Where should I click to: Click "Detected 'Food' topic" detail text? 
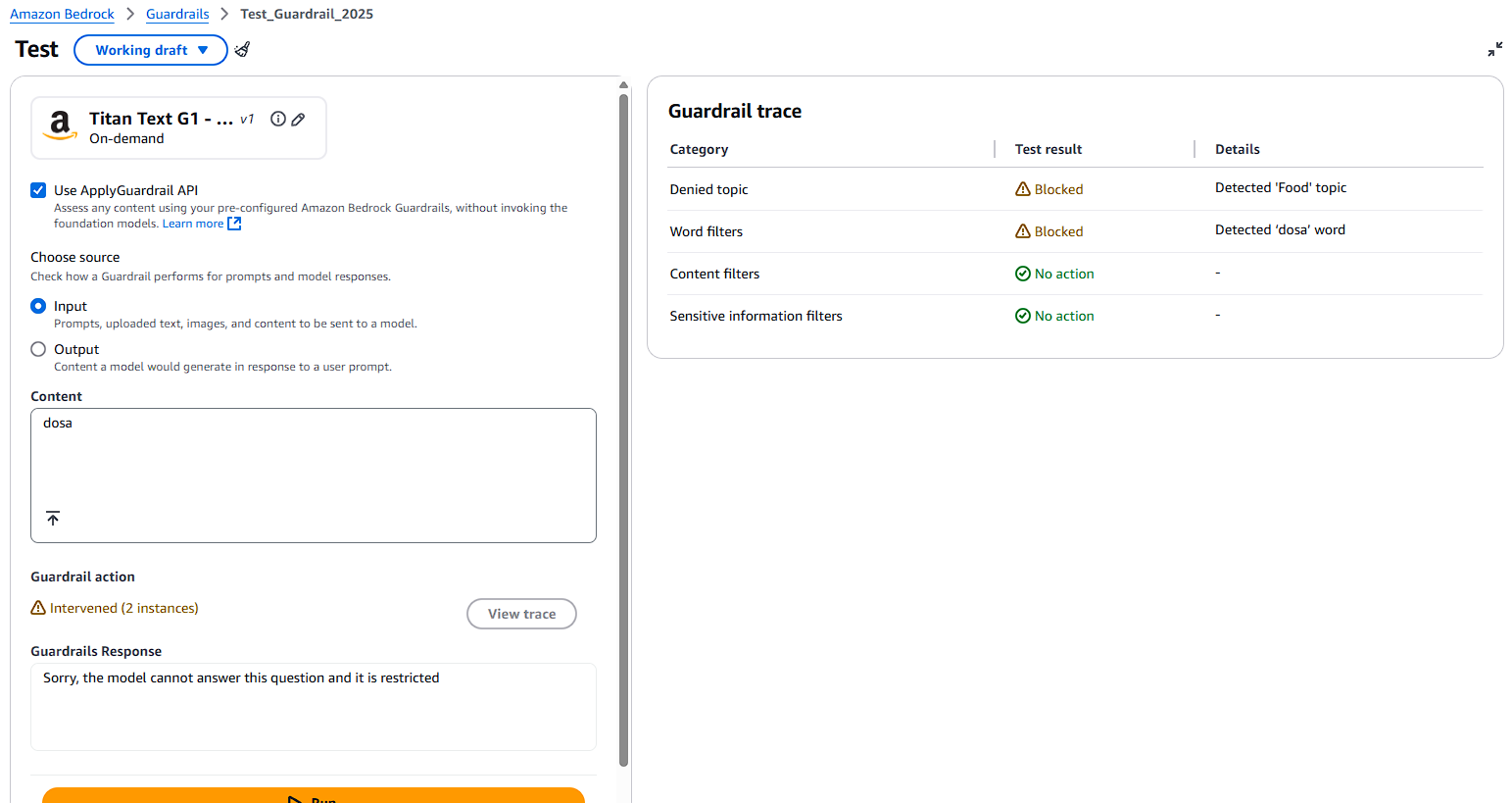[x=1281, y=187]
